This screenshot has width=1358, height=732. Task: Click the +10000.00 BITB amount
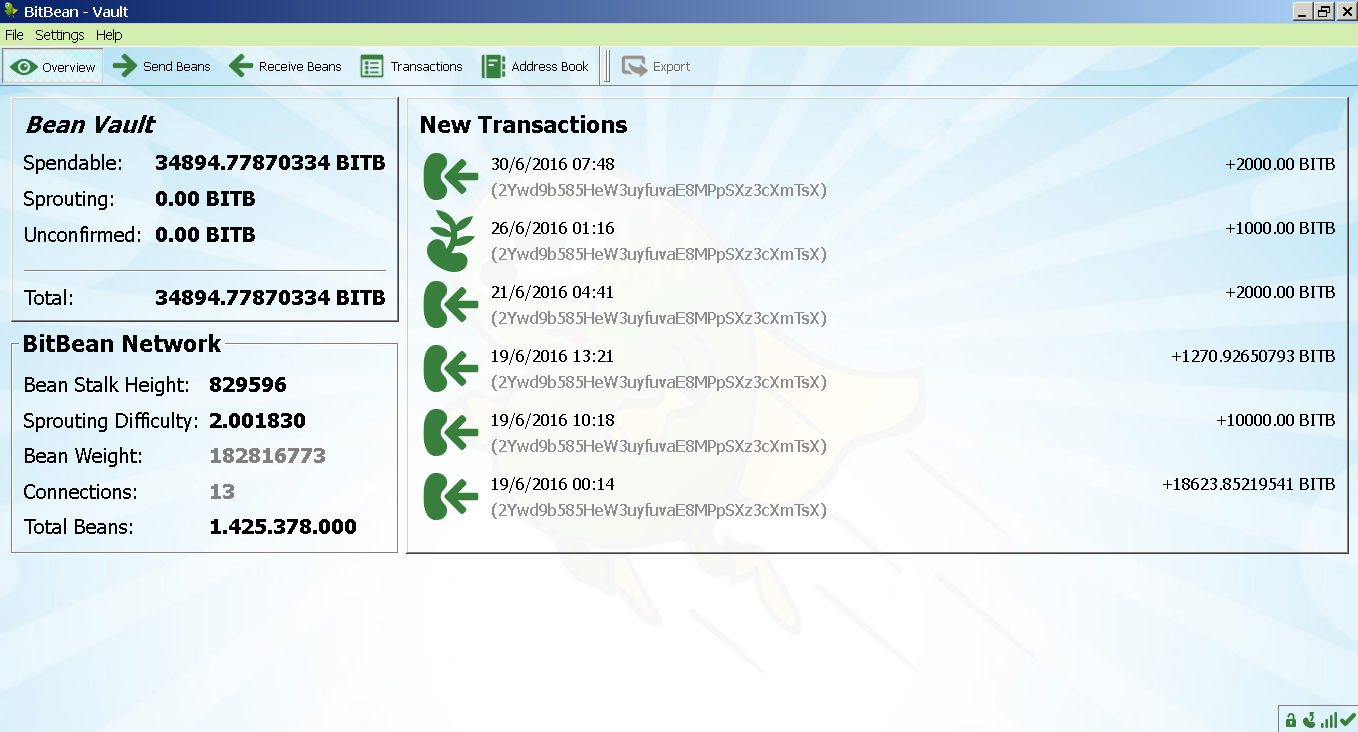pyautogui.click(x=1276, y=420)
